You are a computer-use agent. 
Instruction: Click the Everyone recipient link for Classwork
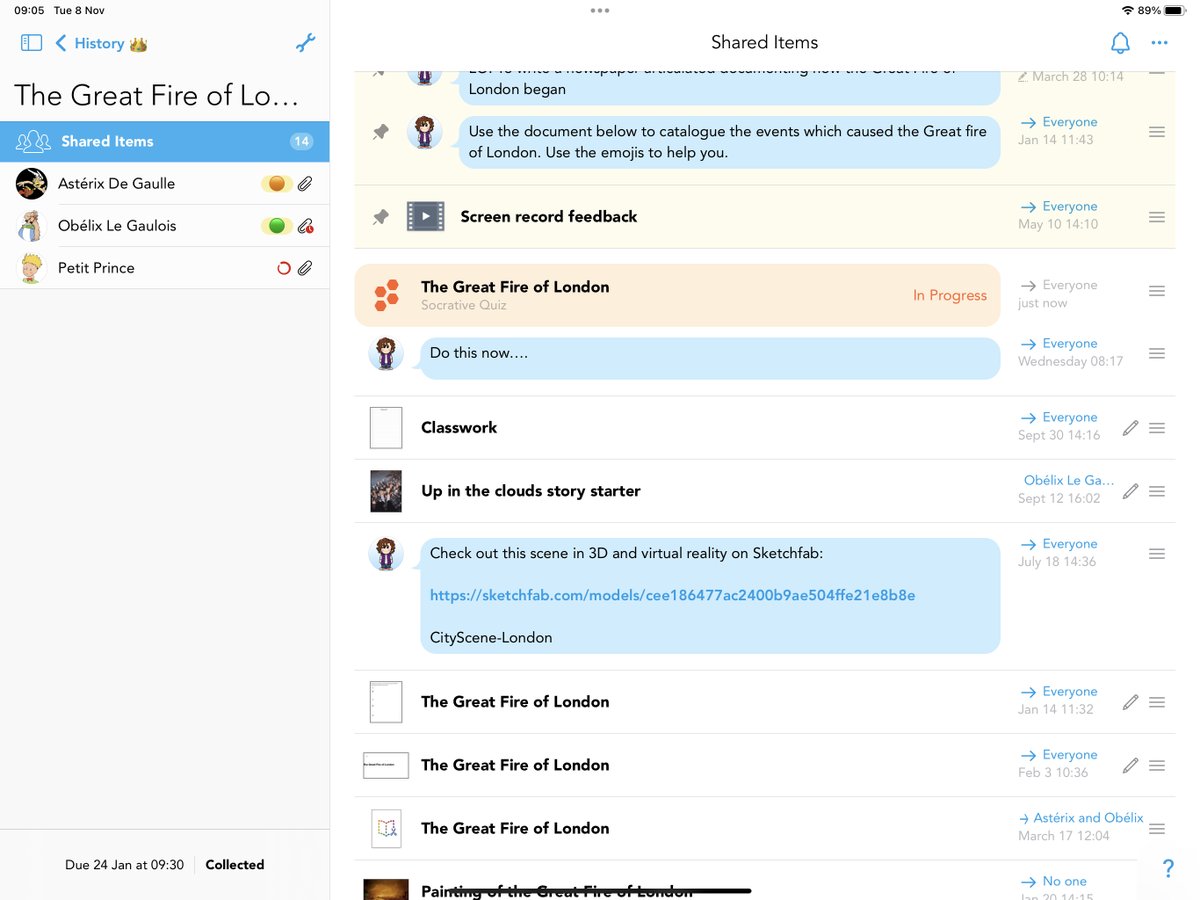click(x=1067, y=417)
